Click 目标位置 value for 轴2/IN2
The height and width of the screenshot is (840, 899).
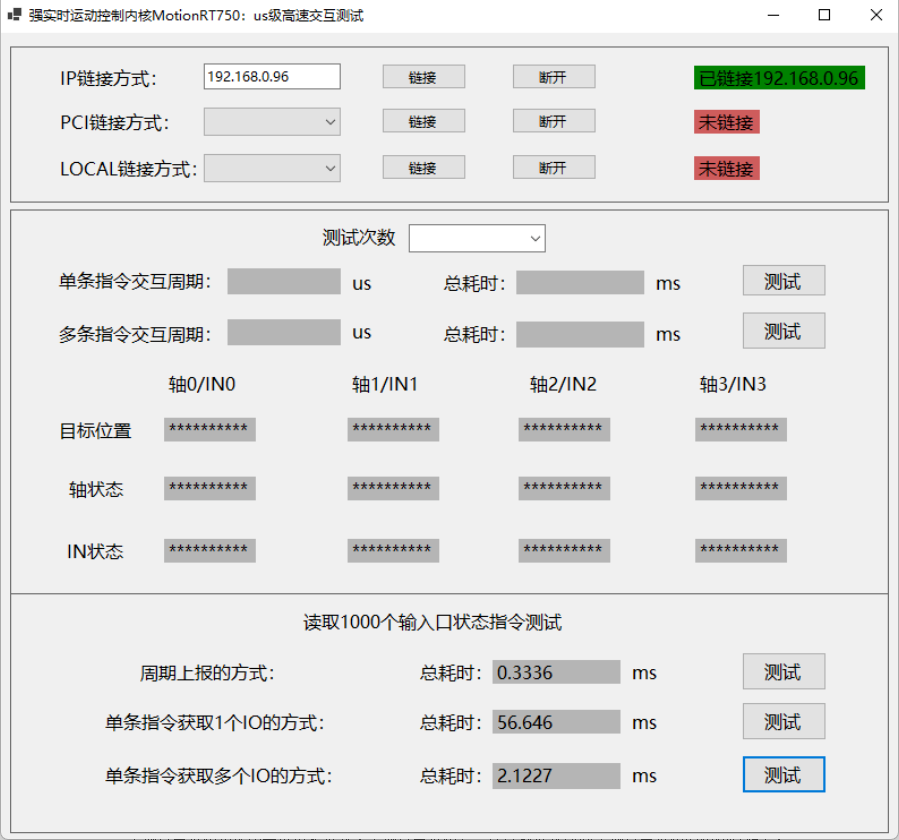(x=564, y=429)
